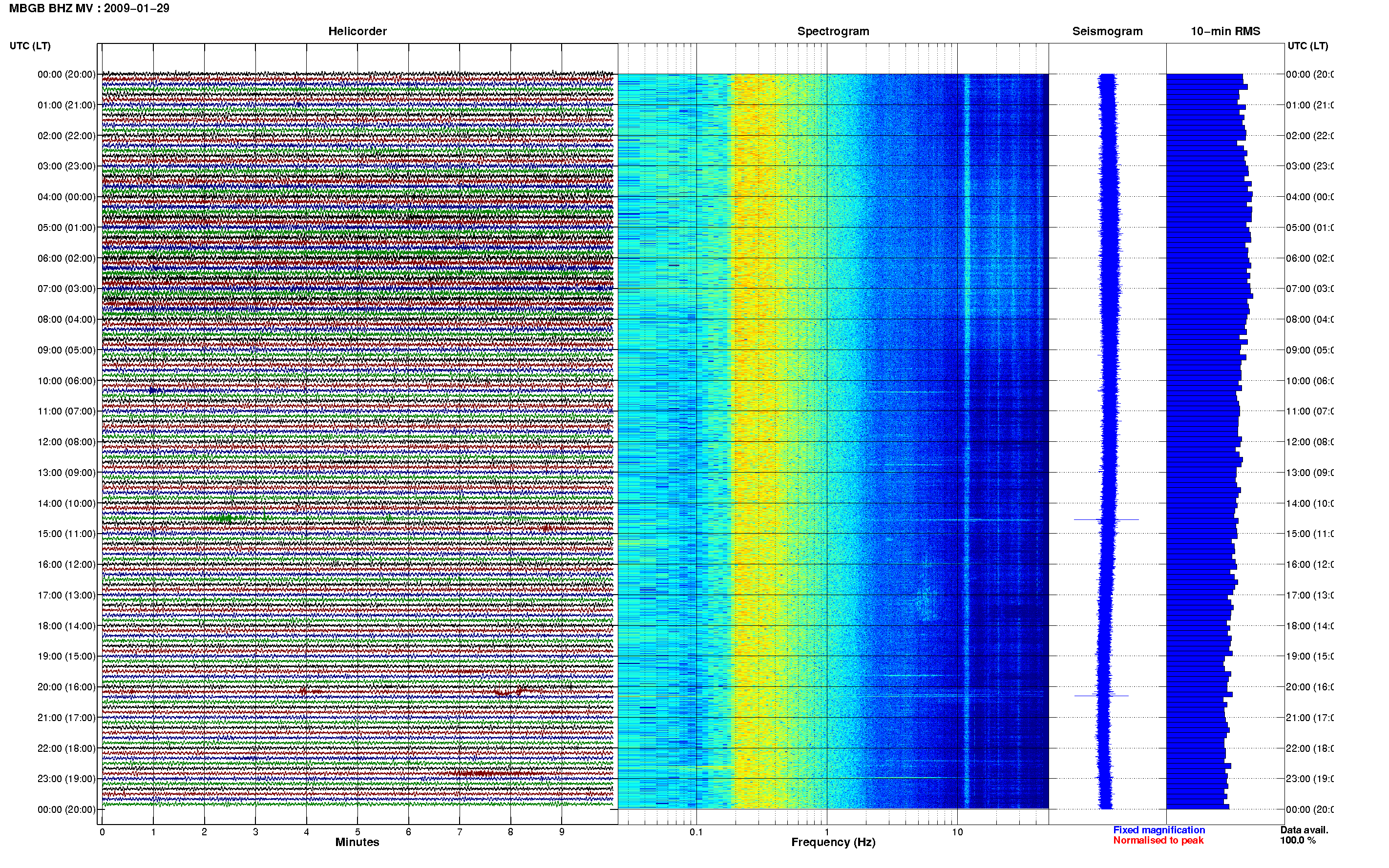The height and width of the screenshot is (868, 1389).
Task: Select the "19:00 (15:00)" left axis label
Action: pos(66,656)
